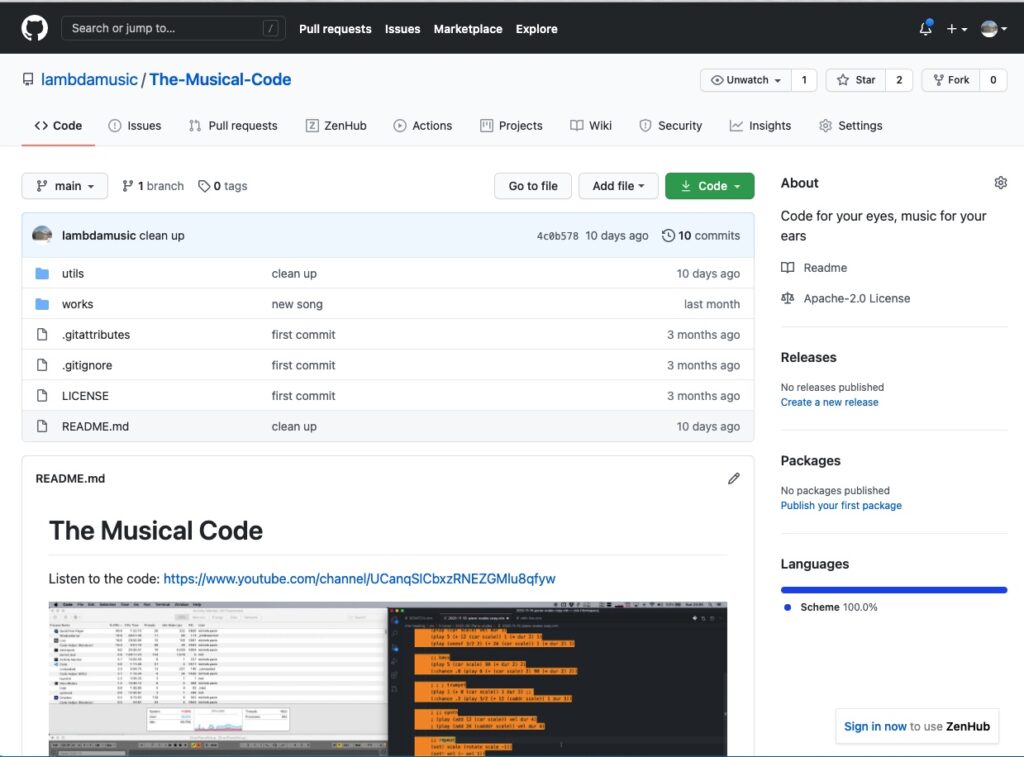Open the README screenshot image

(x=388, y=679)
